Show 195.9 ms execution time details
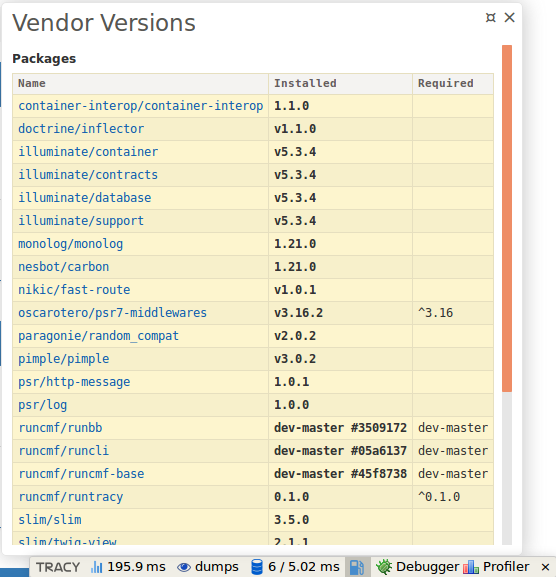This screenshot has height=577, width=556. pos(136,567)
